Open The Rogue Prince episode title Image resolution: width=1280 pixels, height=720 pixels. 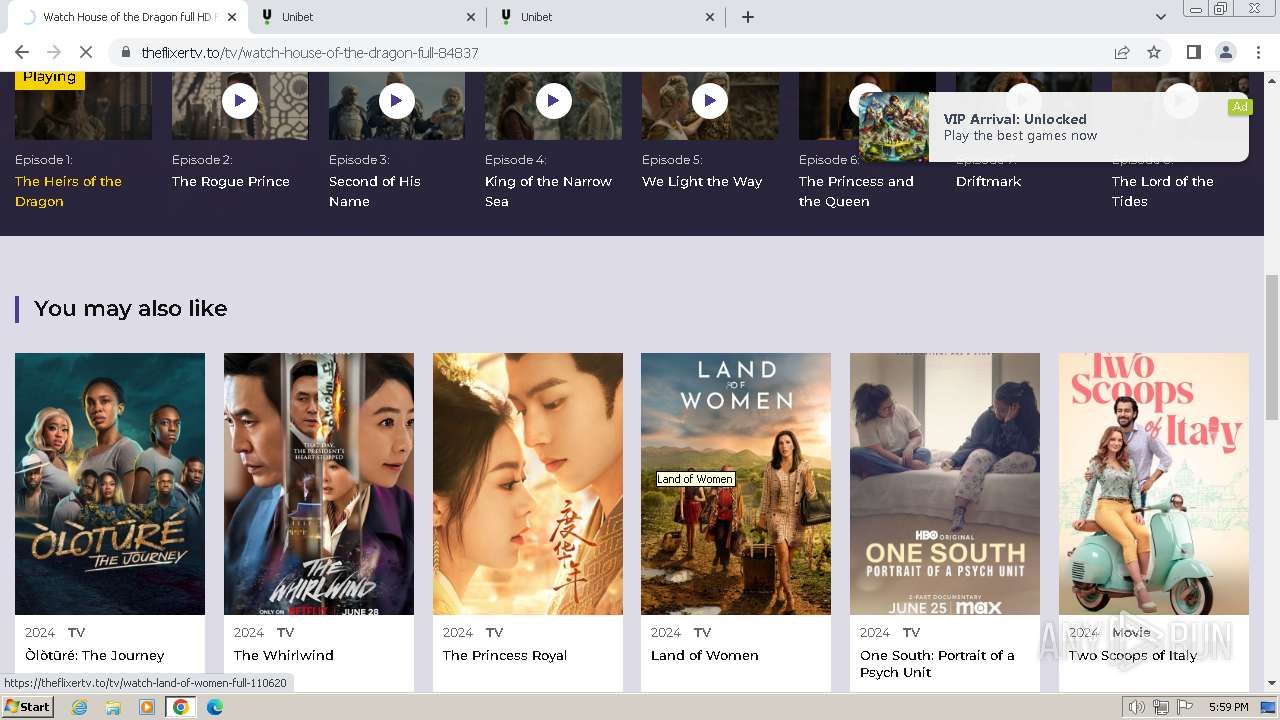coord(231,181)
